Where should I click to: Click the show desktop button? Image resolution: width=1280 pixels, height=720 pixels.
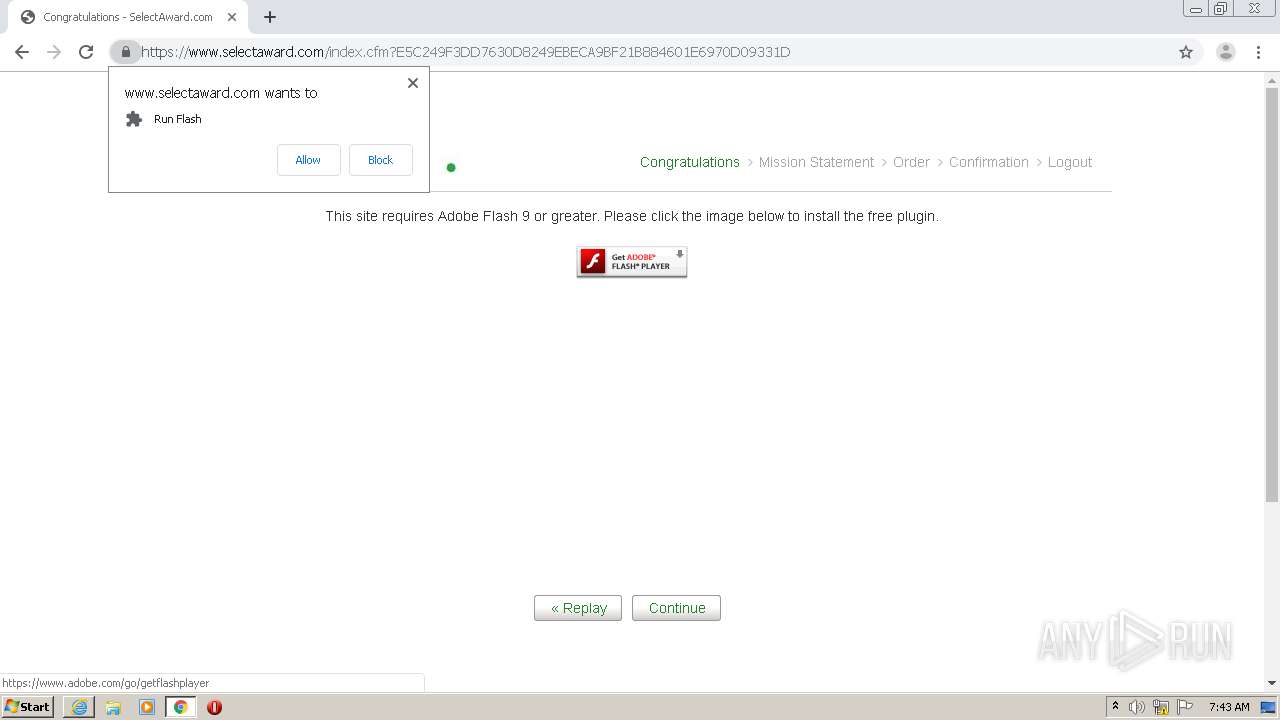tap(1268, 707)
